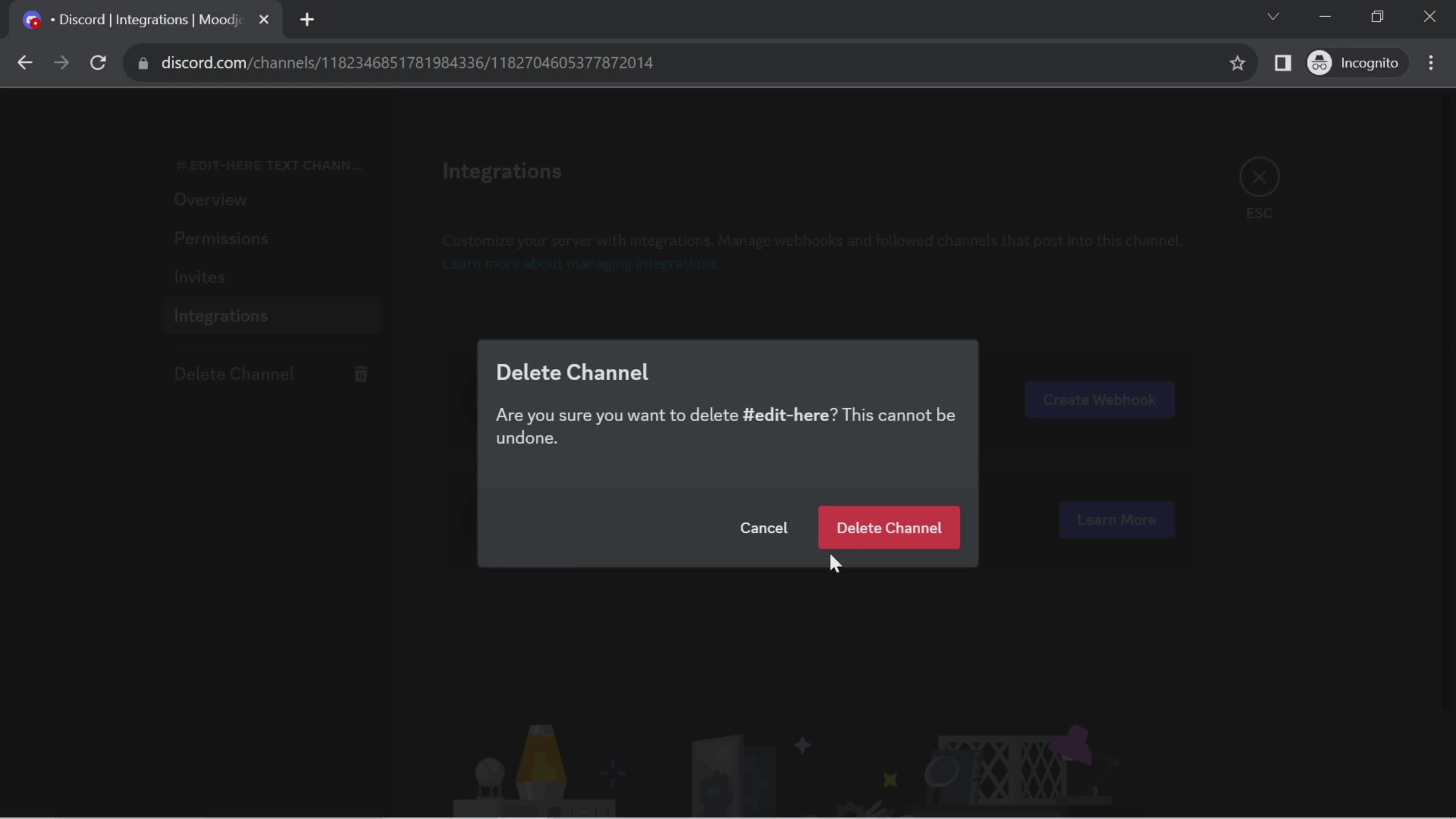Open the Overview settings section
The image size is (1456, 819).
pyautogui.click(x=210, y=199)
